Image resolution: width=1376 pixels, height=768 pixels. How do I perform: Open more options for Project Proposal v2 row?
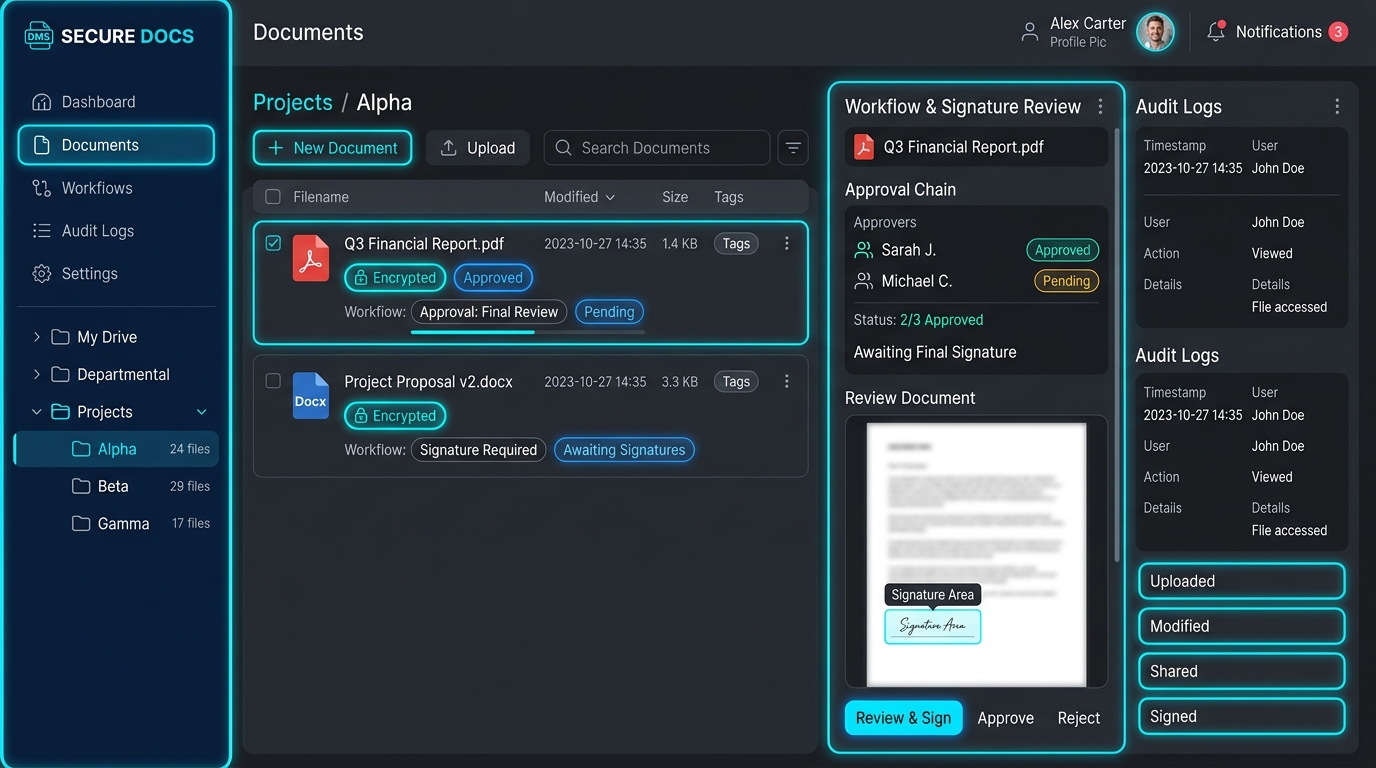[x=787, y=381]
